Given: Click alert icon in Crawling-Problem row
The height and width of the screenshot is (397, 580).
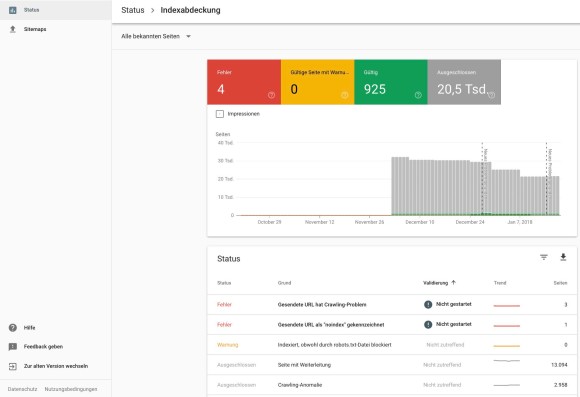Looking at the screenshot, I should 428,305.
